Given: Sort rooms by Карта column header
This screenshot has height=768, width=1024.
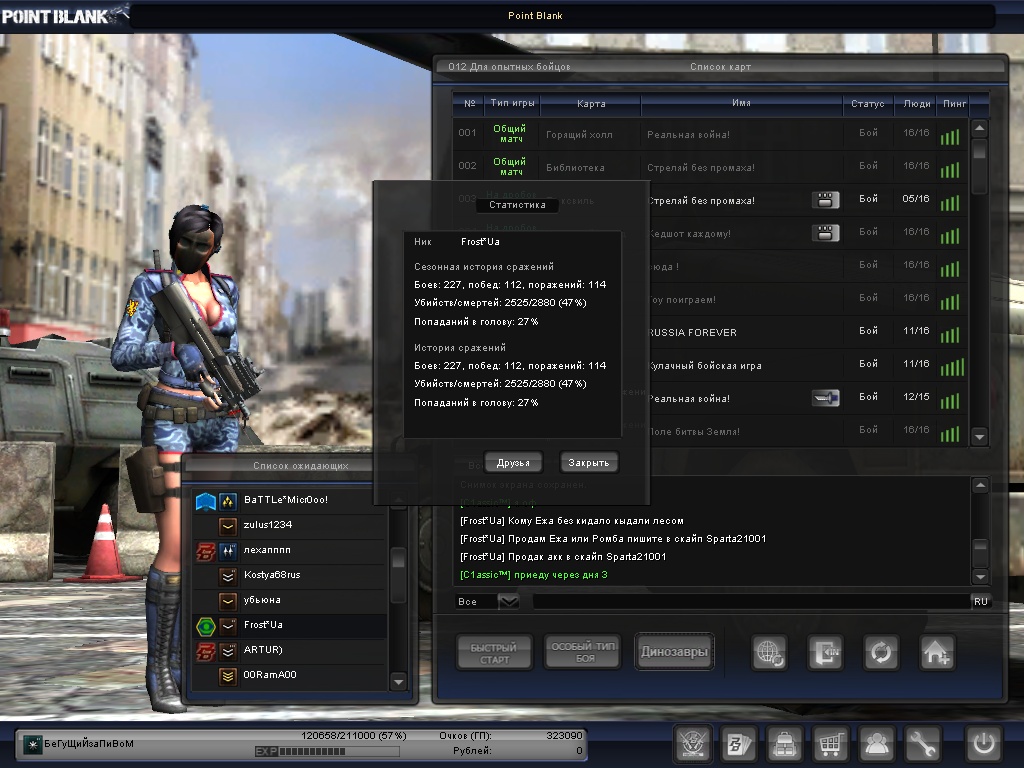Looking at the screenshot, I should tap(591, 103).
